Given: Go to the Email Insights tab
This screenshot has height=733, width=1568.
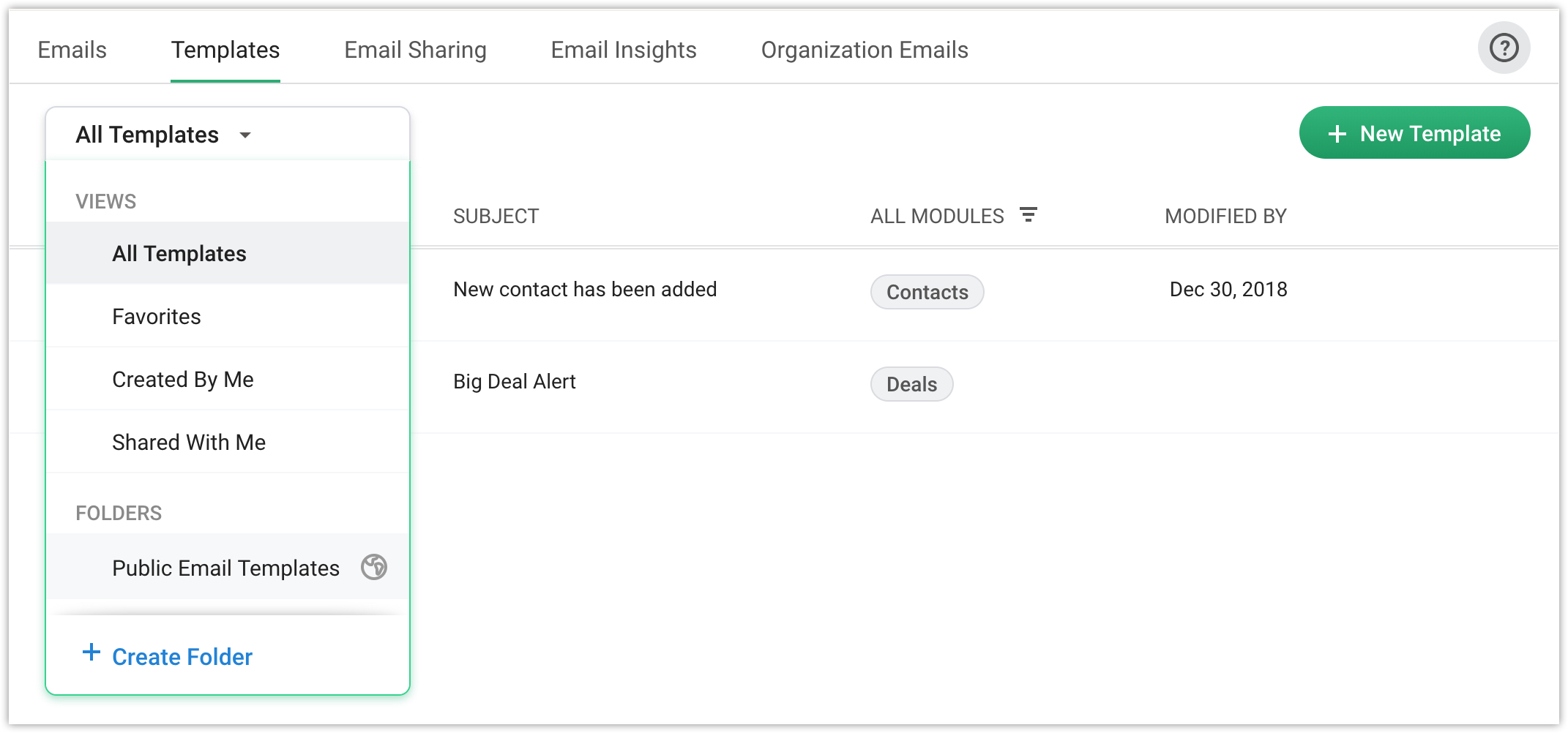Looking at the screenshot, I should (x=623, y=50).
